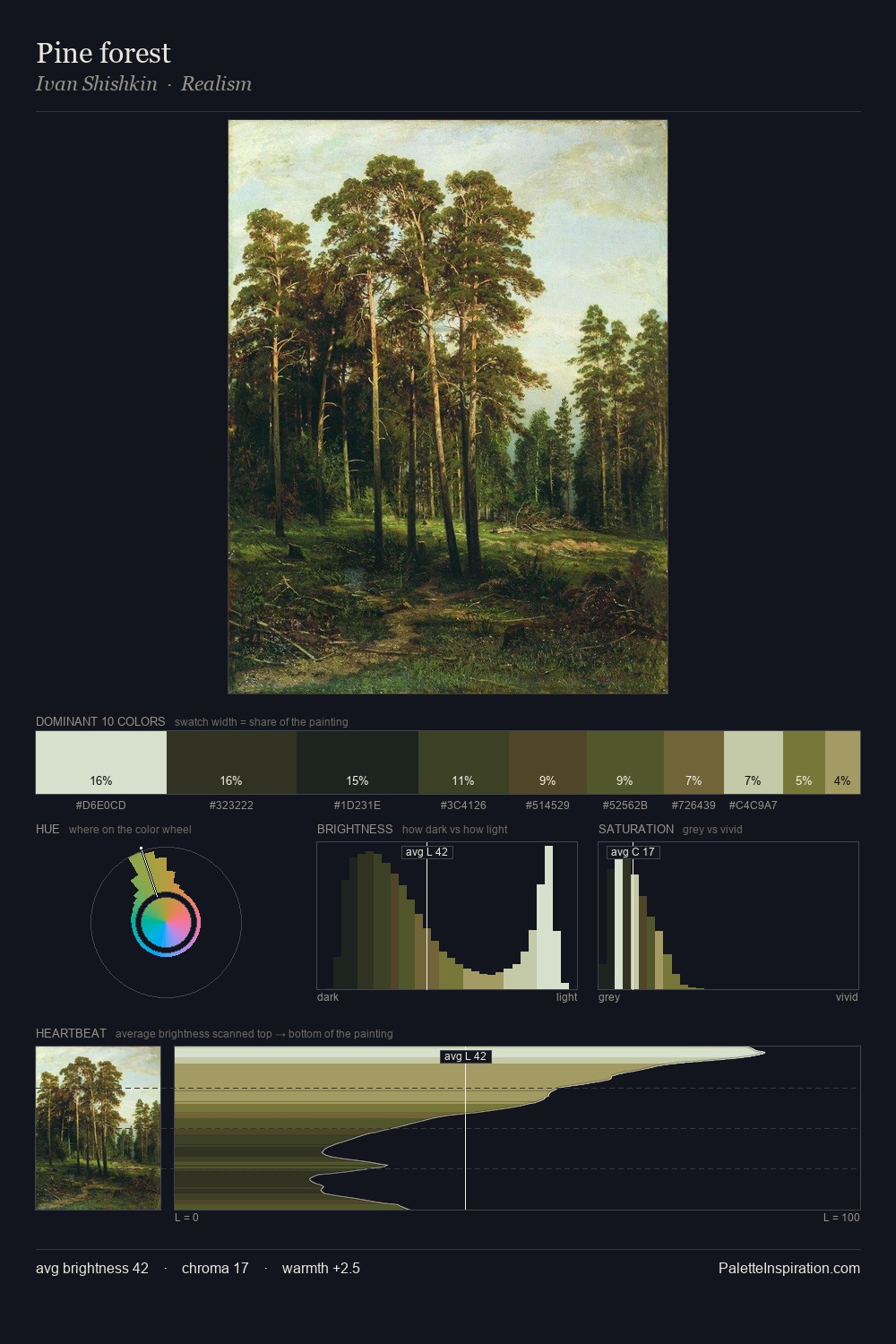Click the saturation histogram chart

tap(728, 916)
